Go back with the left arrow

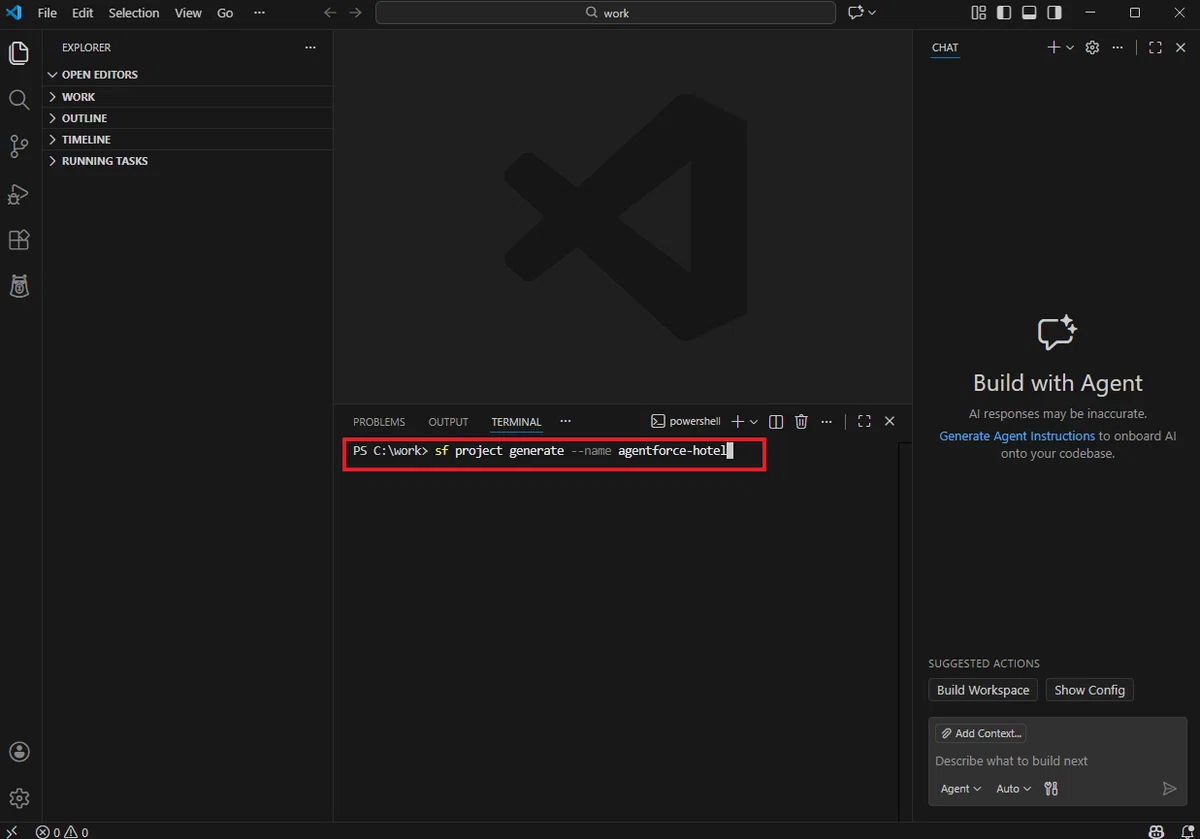pos(331,13)
